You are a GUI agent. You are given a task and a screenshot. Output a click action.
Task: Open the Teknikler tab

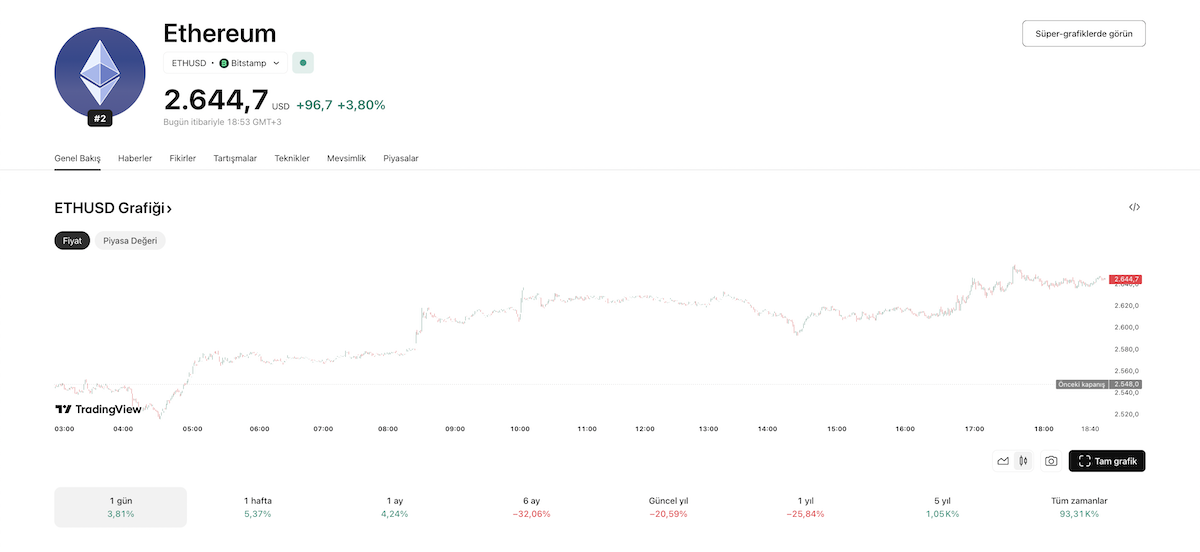[292, 158]
